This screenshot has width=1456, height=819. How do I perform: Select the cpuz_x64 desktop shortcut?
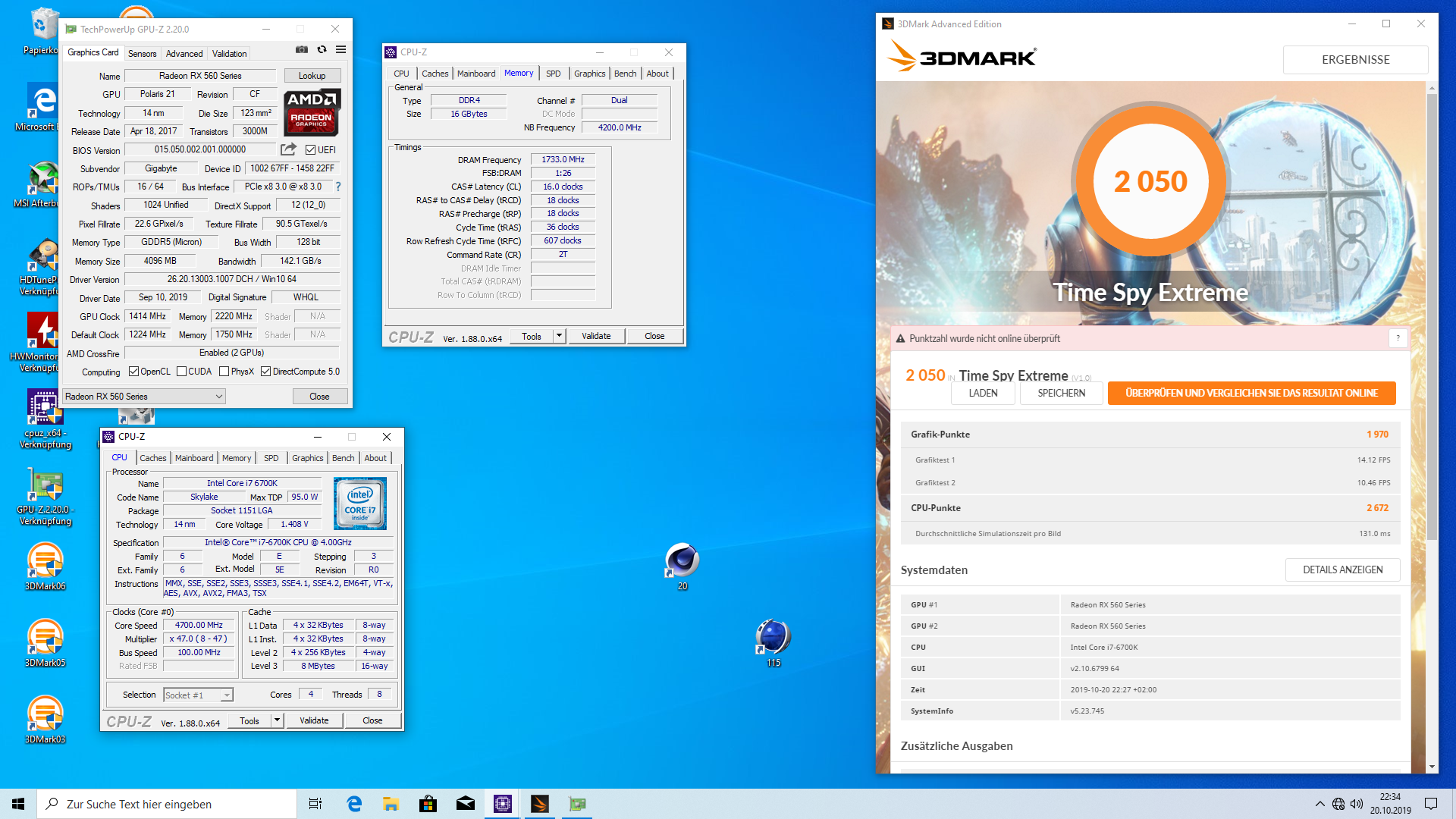45,419
